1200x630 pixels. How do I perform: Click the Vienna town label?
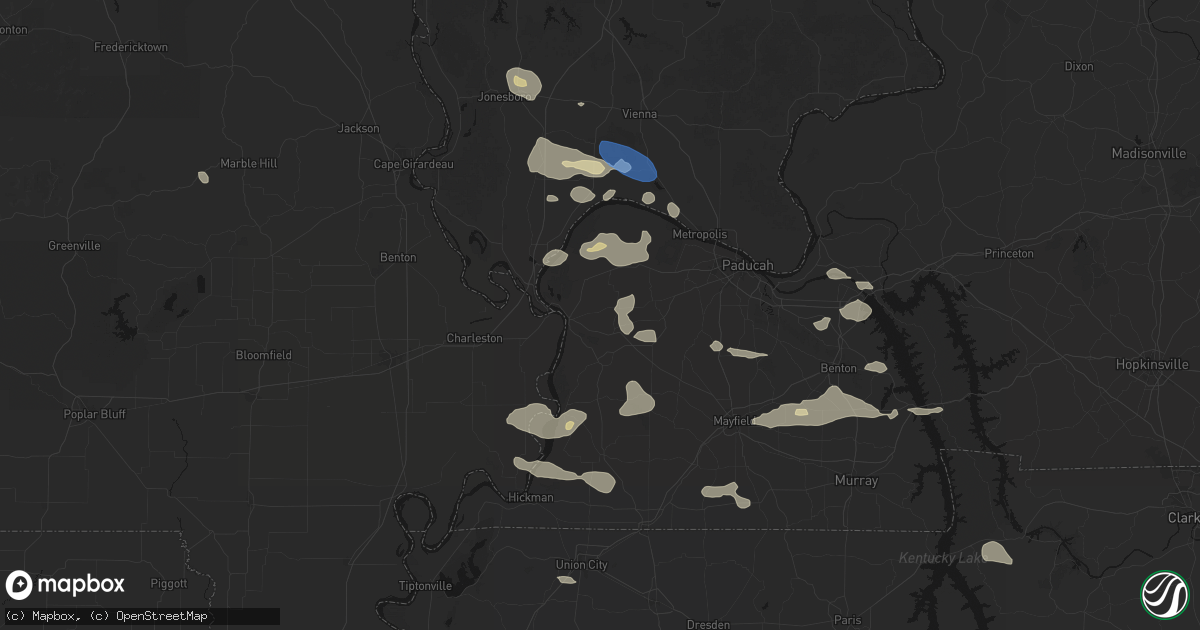[640, 114]
